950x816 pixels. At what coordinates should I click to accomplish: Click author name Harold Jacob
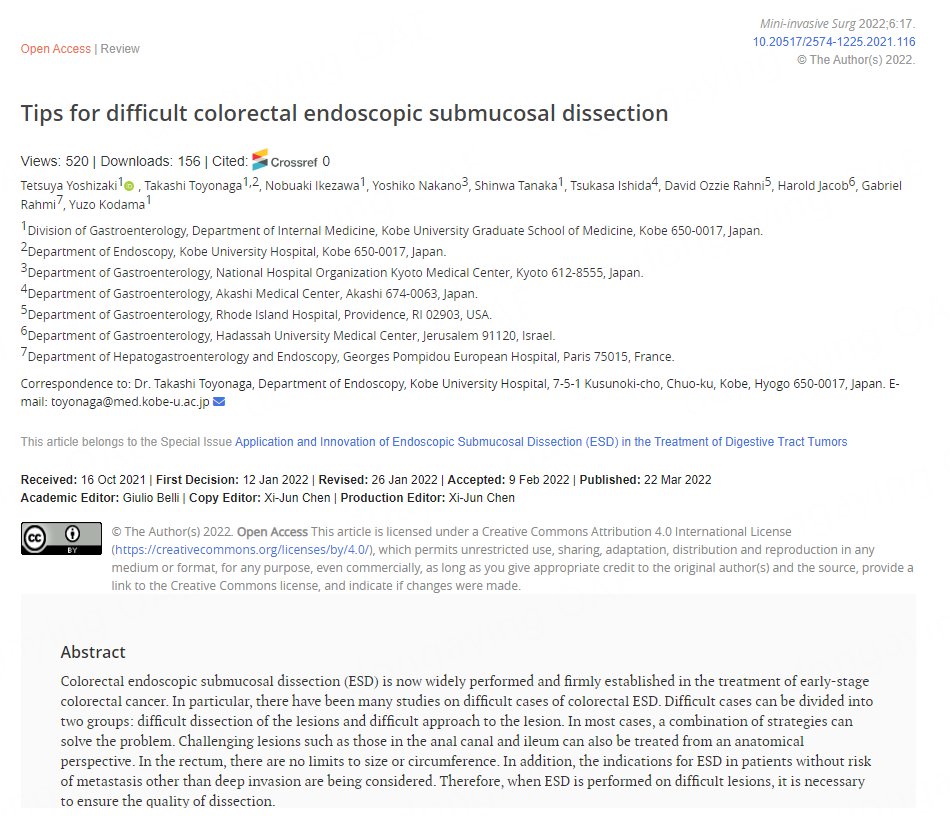click(x=813, y=185)
